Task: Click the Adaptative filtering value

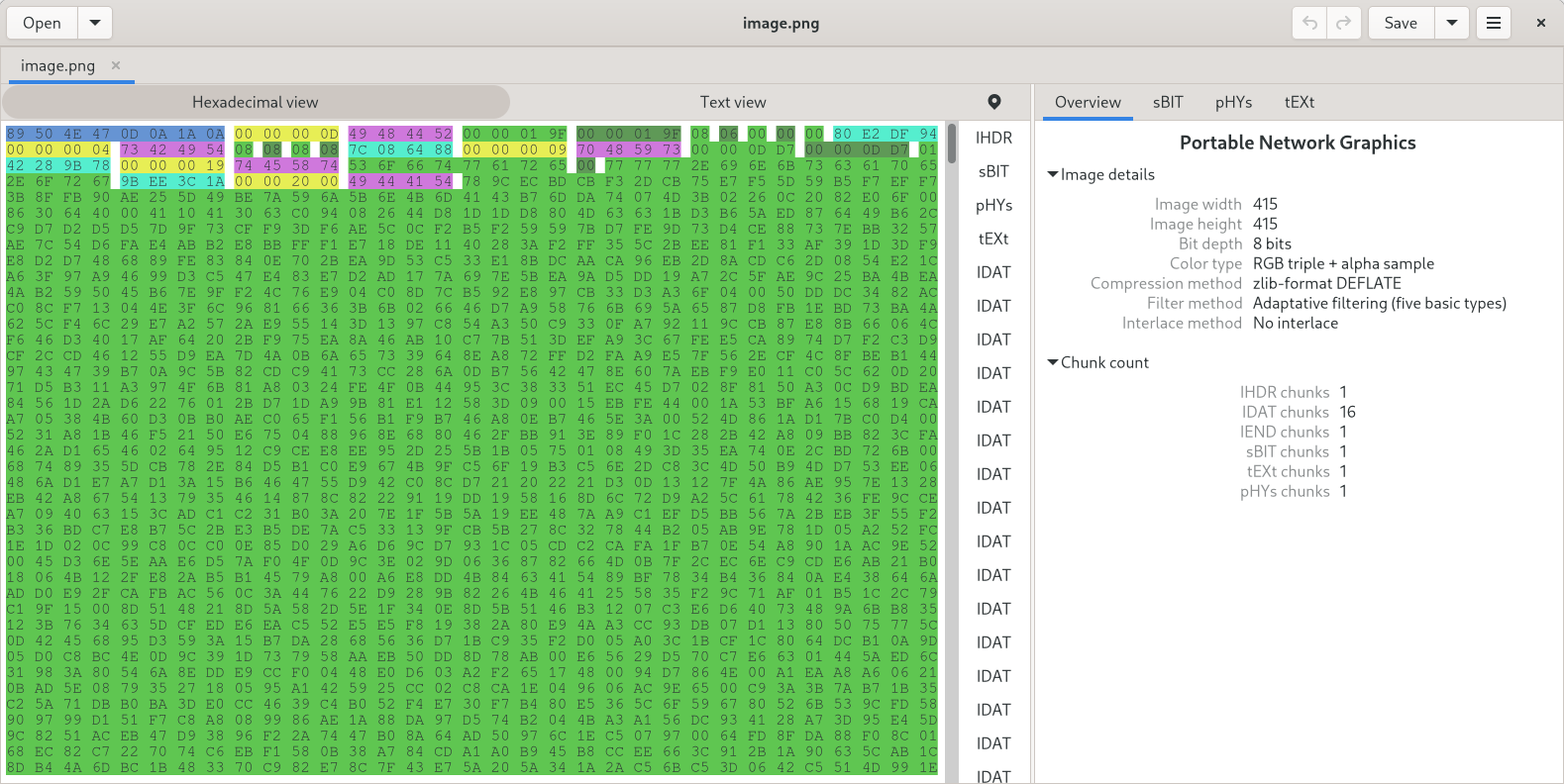Action: tap(1379, 303)
